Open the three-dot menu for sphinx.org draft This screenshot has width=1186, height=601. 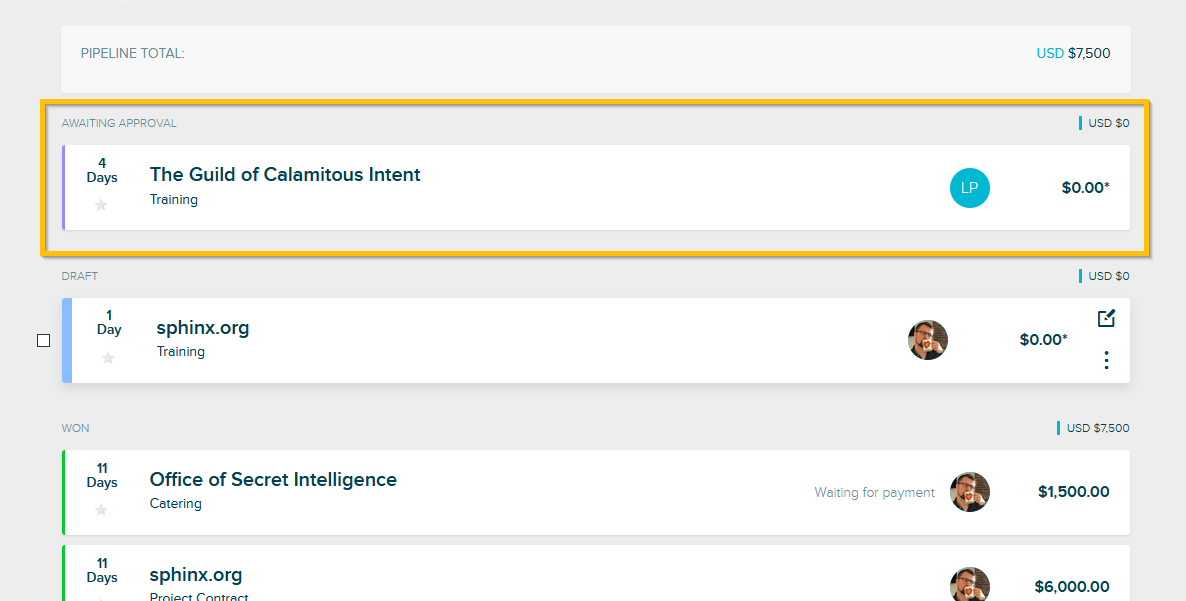click(x=1106, y=360)
